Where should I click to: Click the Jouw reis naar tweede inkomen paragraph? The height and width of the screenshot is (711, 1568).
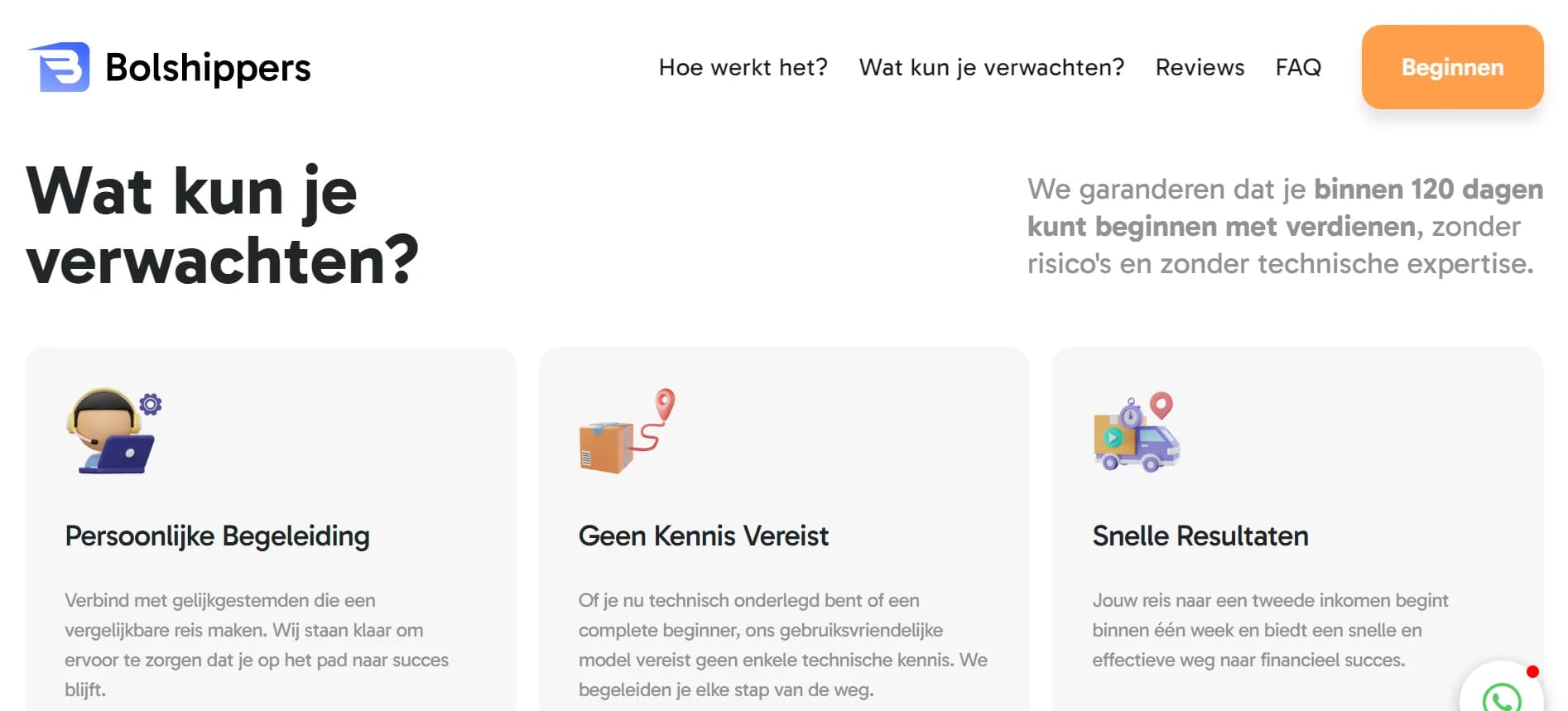(x=1270, y=630)
